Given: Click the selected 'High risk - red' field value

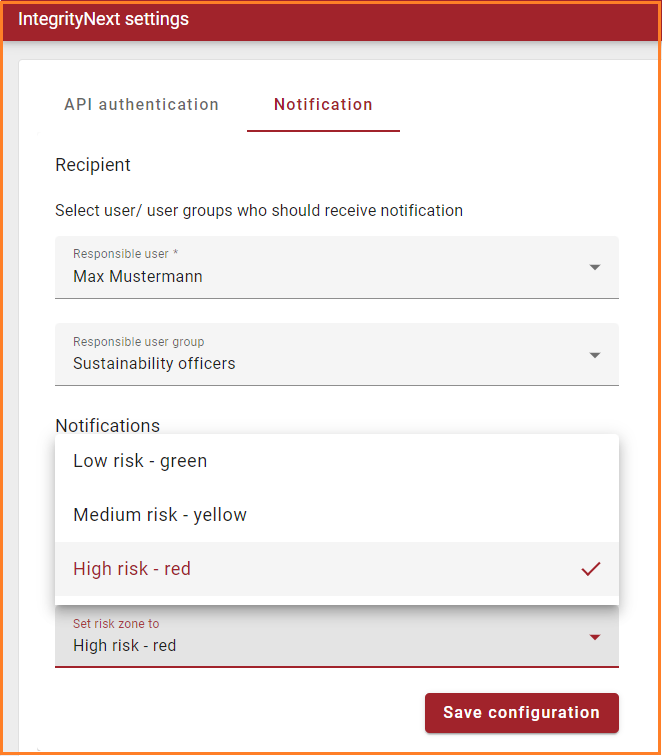Looking at the screenshot, I should tap(124, 646).
